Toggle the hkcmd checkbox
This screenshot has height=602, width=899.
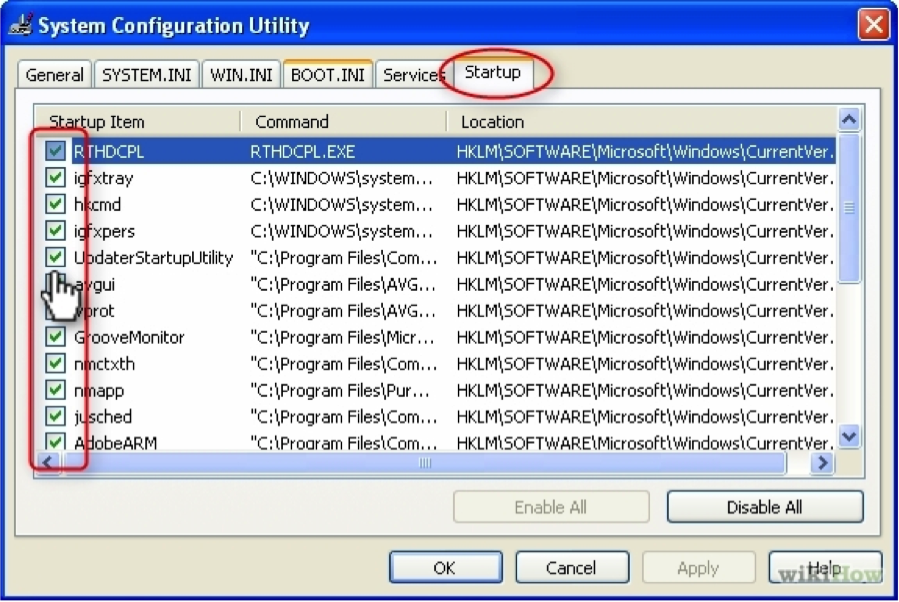(55, 204)
